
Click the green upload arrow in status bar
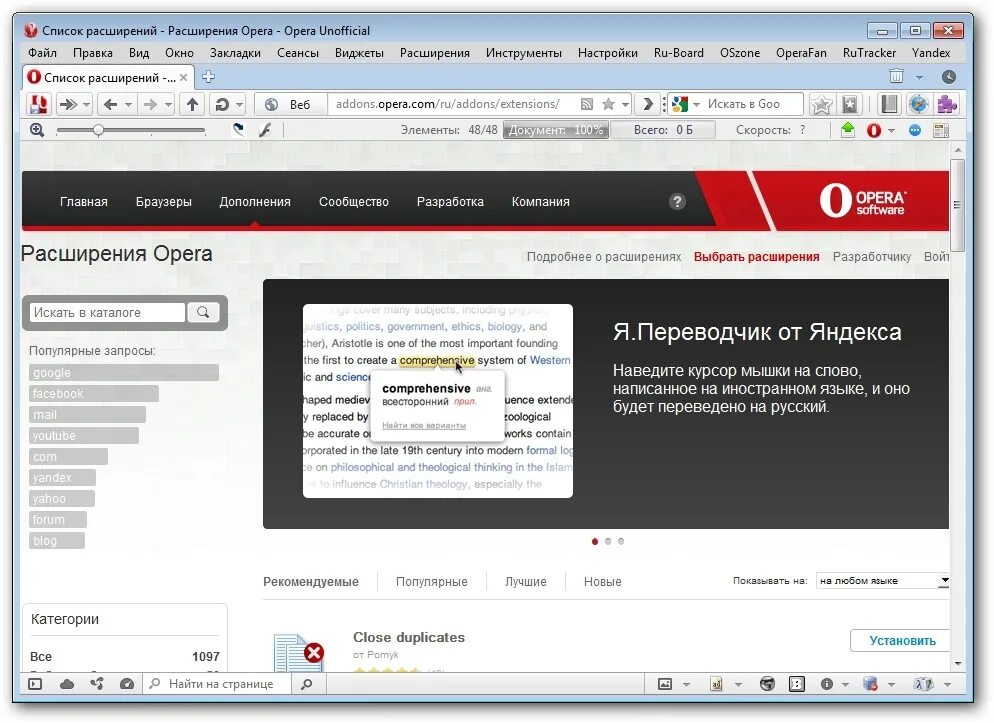(848, 128)
